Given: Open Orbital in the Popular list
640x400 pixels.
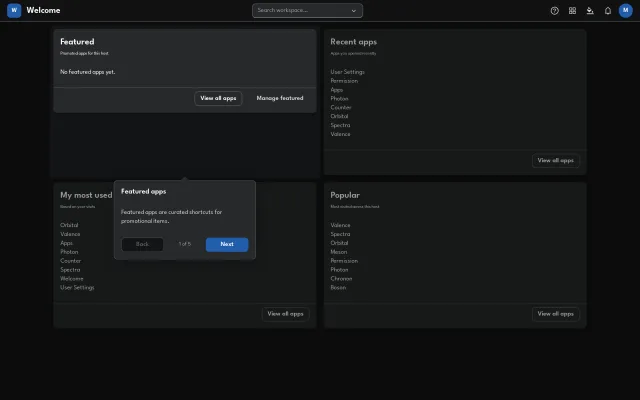Looking at the screenshot, I should [x=339, y=243].
